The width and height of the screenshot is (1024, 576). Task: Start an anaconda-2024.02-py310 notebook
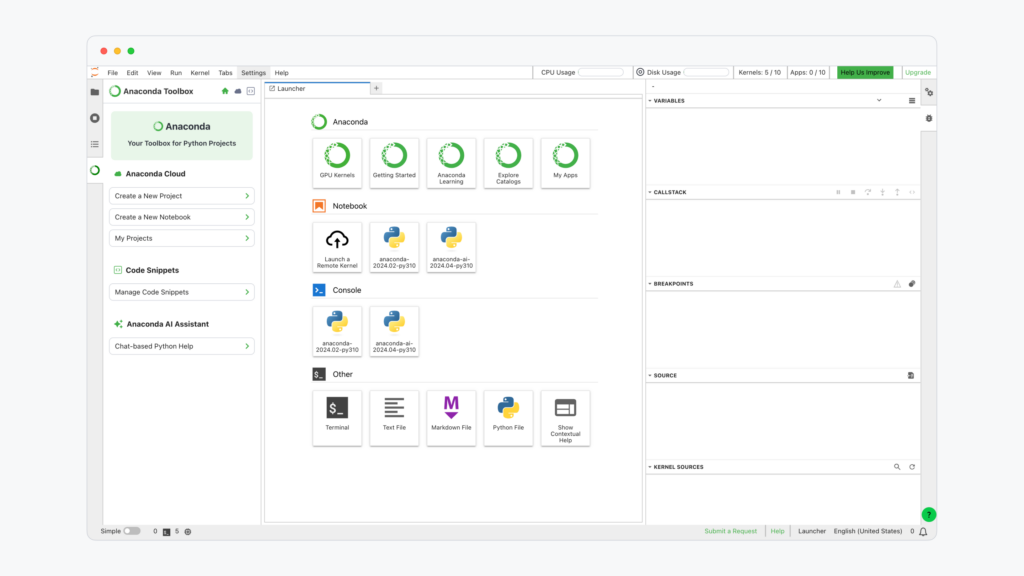point(394,247)
